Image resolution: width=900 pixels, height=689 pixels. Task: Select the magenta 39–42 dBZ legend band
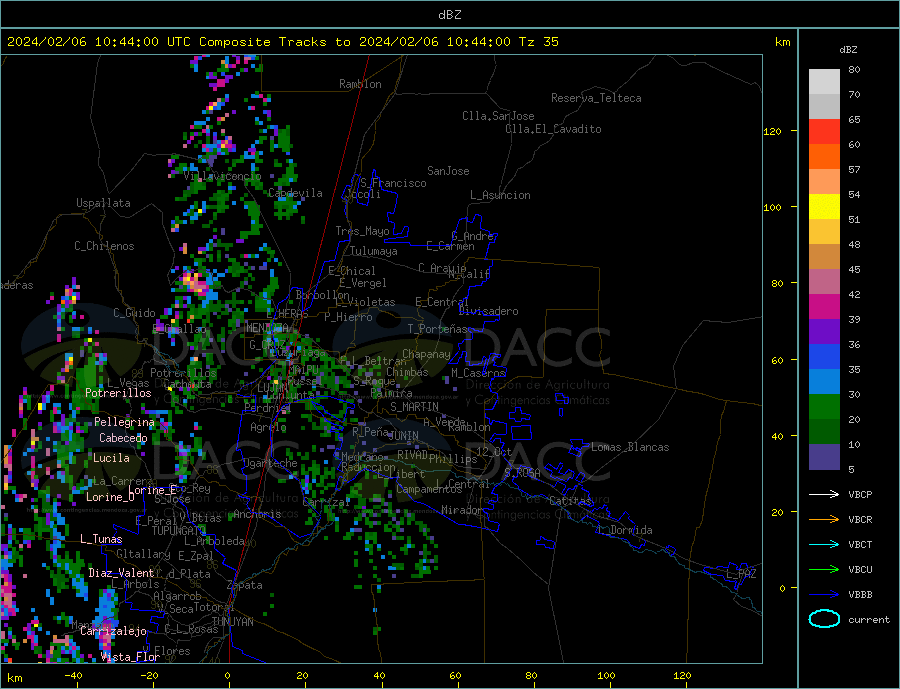click(824, 307)
